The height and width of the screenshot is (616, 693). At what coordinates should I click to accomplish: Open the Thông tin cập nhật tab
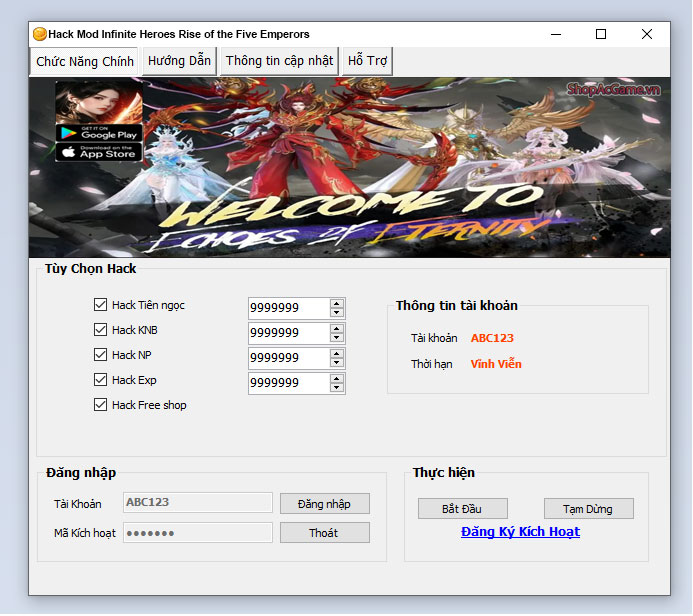click(279, 61)
